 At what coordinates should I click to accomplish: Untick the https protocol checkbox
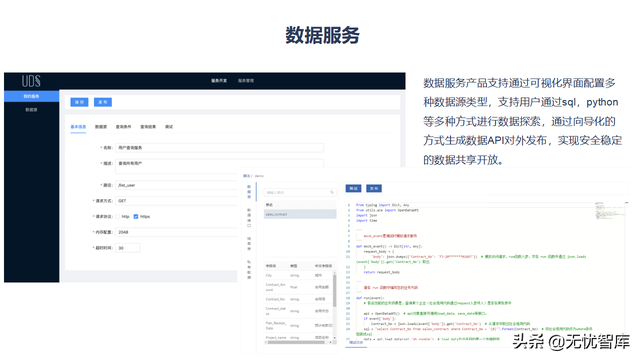[136, 217]
